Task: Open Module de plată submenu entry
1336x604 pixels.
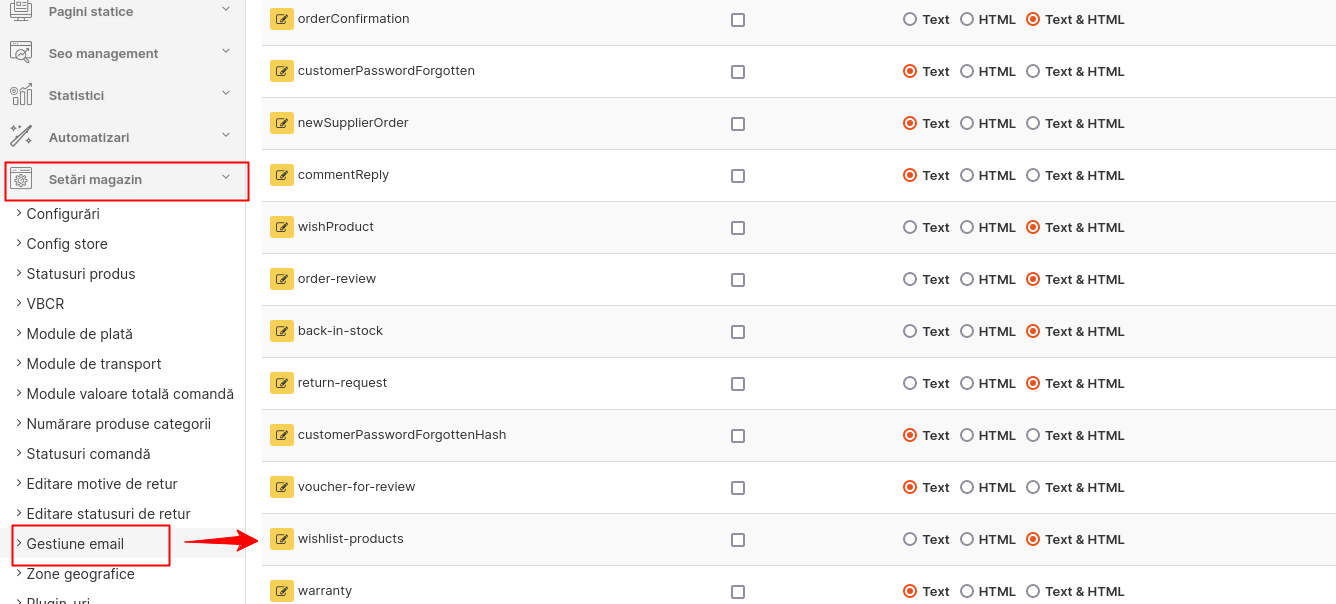Action: click(79, 334)
